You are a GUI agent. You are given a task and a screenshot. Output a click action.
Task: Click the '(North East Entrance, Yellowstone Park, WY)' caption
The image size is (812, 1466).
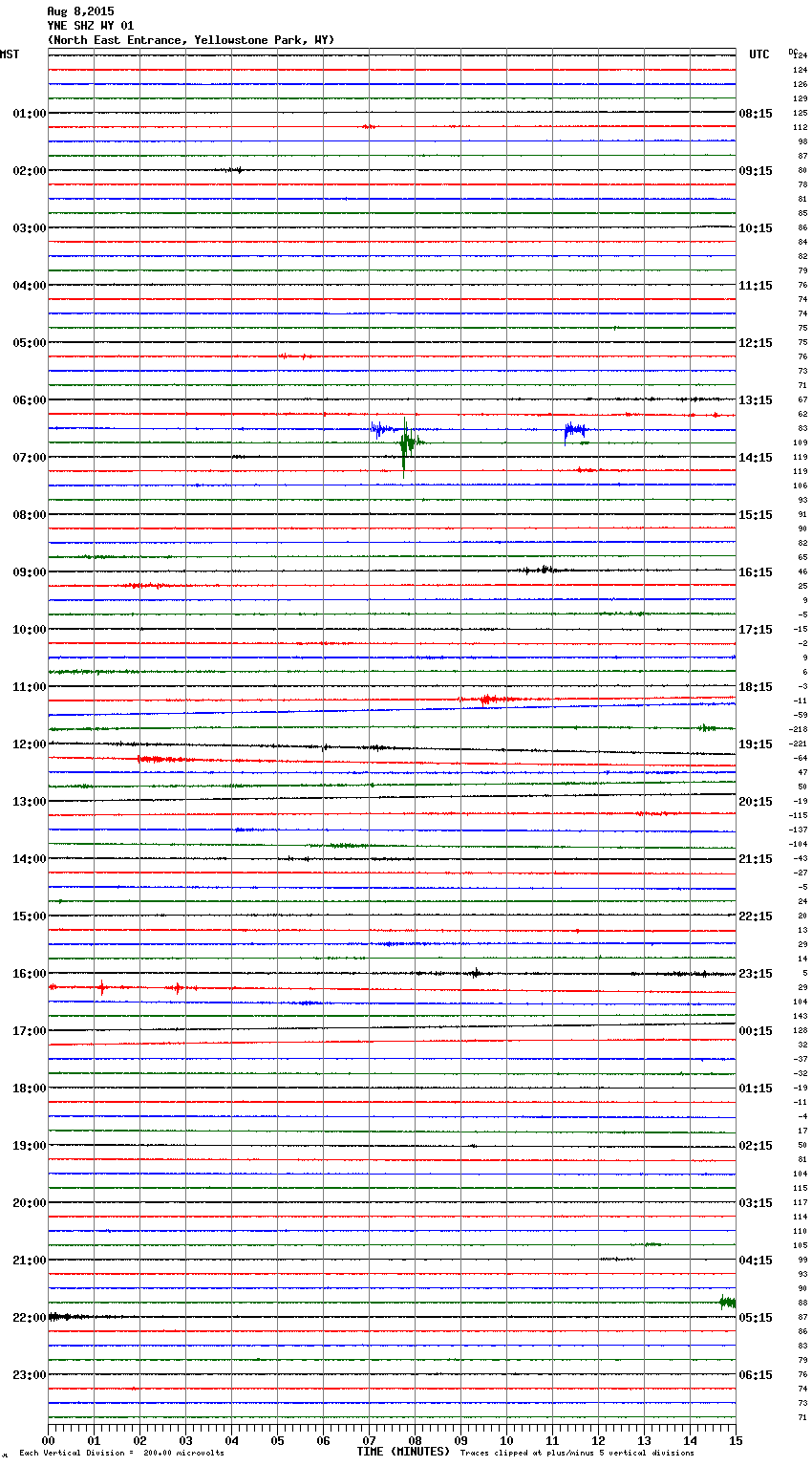[x=191, y=40]
